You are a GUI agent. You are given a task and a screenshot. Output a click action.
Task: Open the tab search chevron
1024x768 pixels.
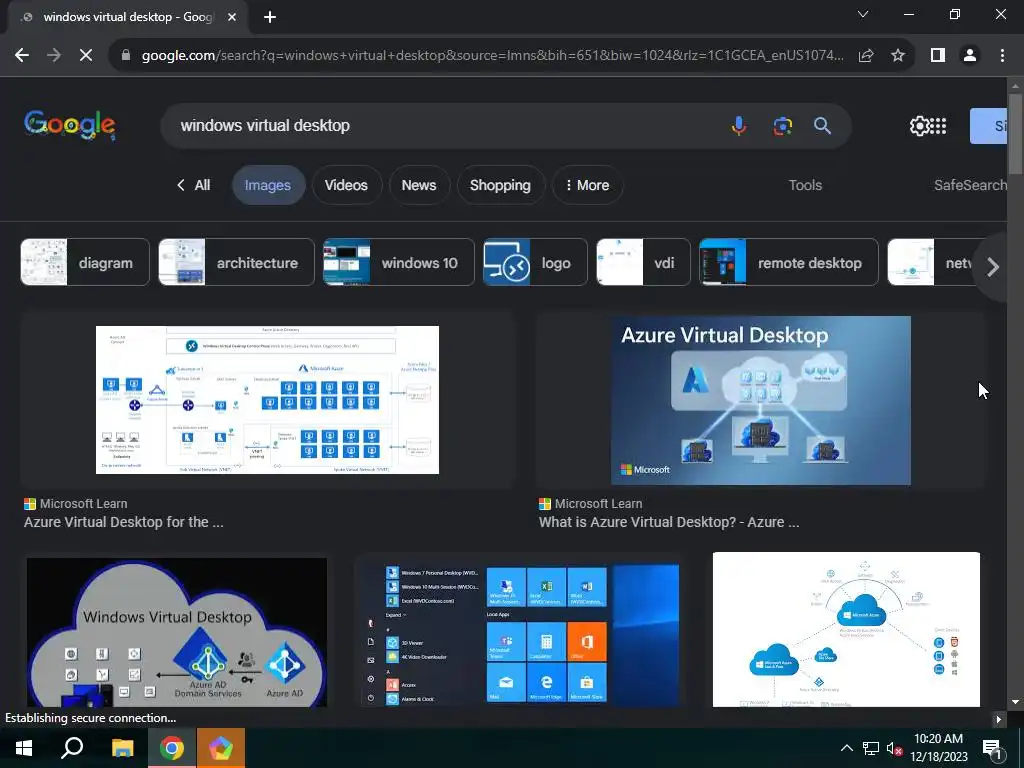863,14
